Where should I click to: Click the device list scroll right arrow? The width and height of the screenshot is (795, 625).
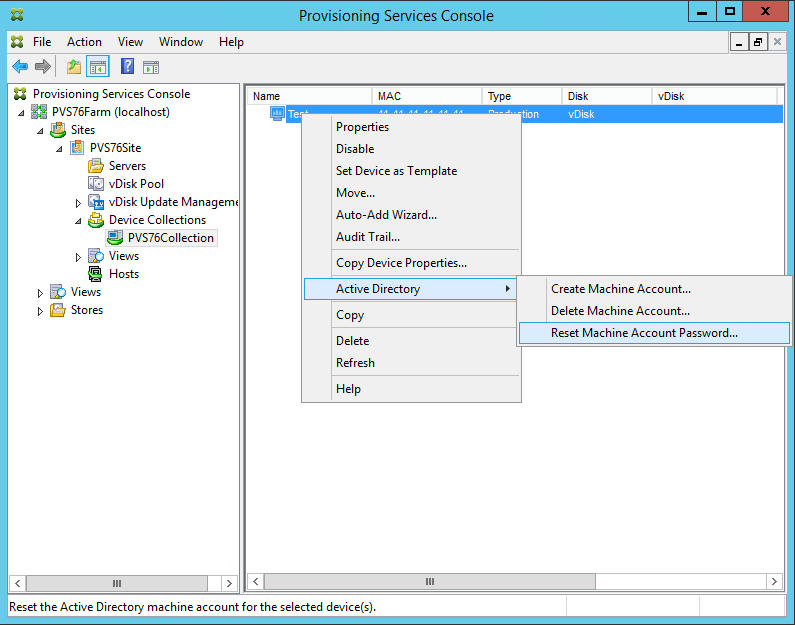tap(774, 581)
